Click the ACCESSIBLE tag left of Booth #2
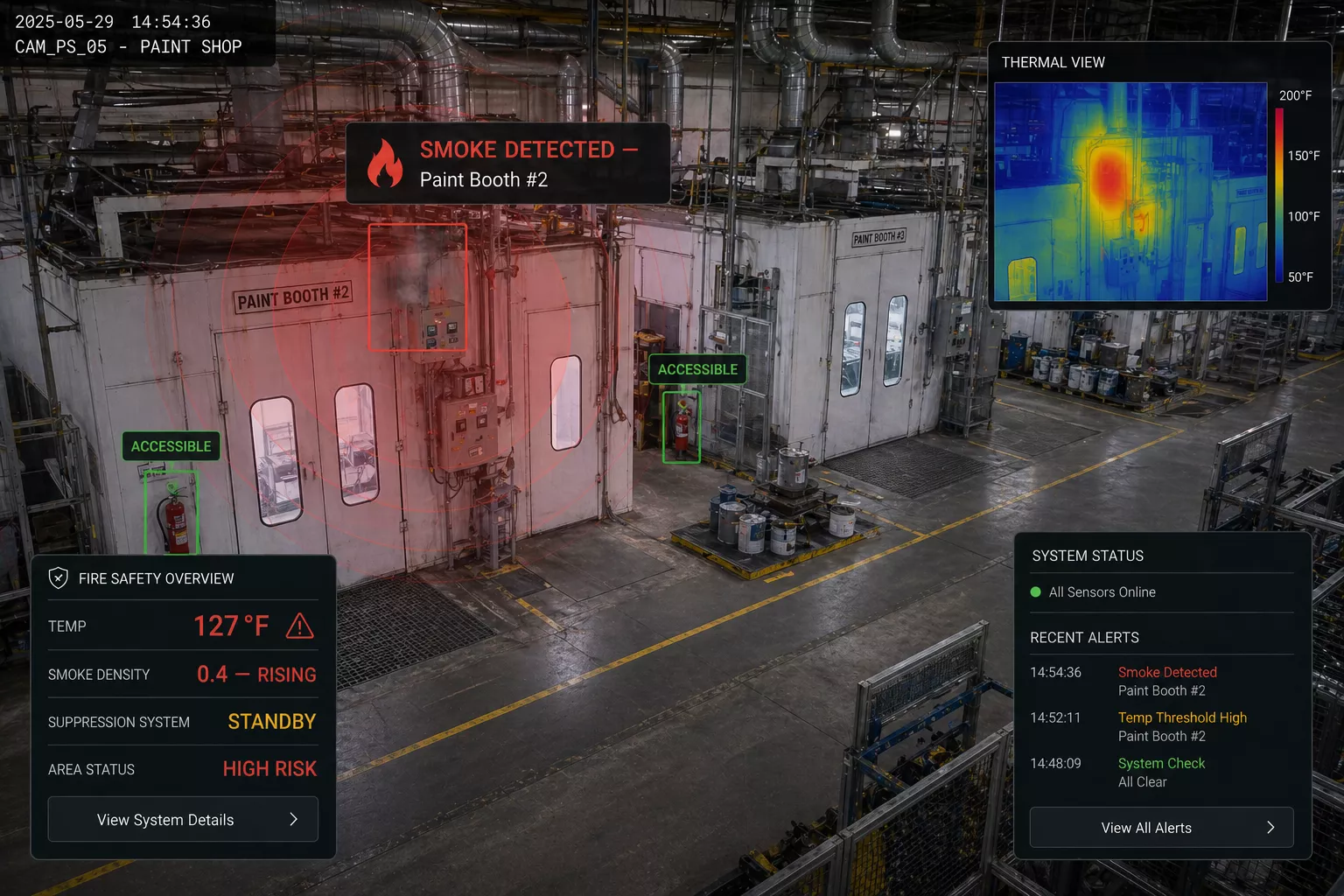Viewport: 1344px width, 896px height. pos(171,446)
